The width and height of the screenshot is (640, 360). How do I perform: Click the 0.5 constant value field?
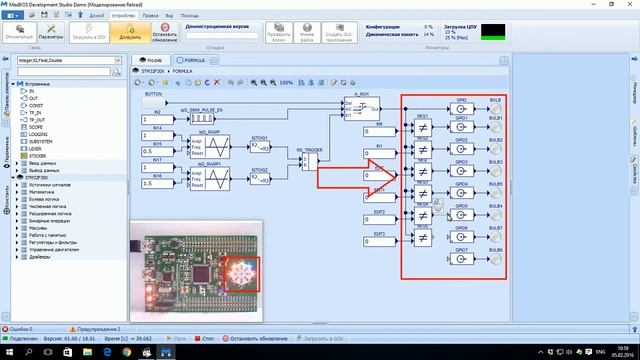click(158, 151)
